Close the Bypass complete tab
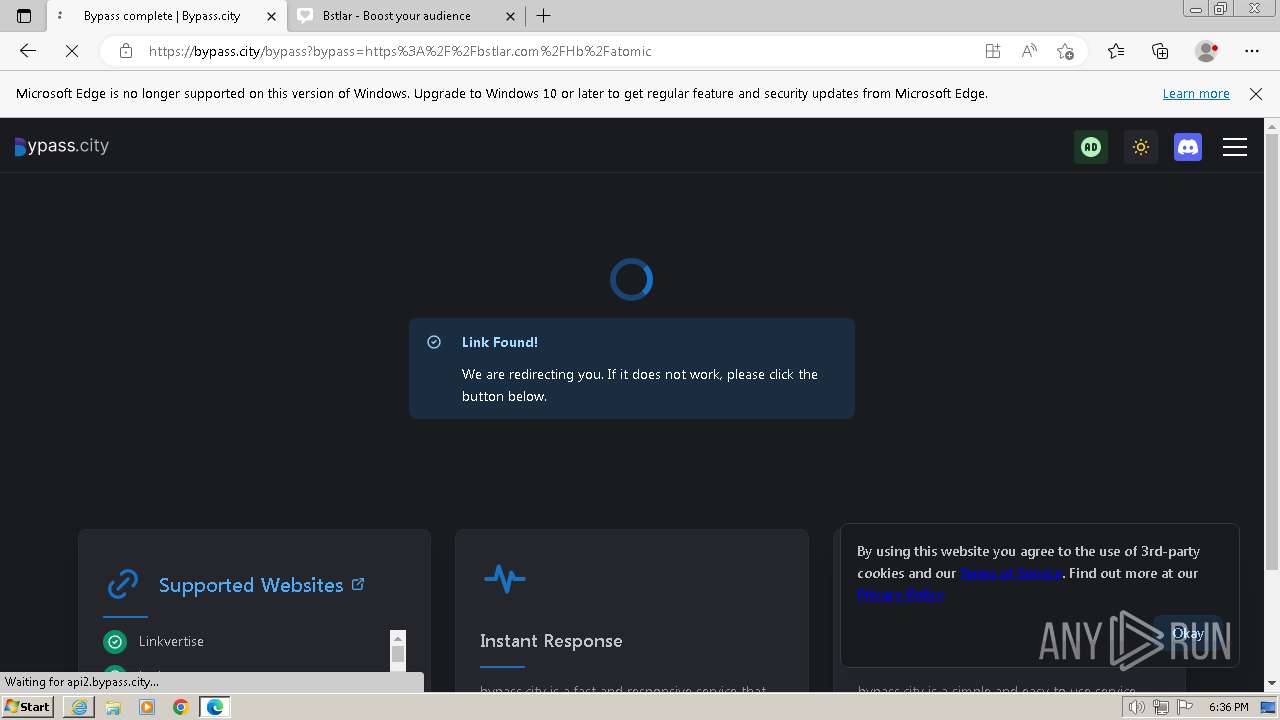This screenshot has height=720, width=1280. 271,16
